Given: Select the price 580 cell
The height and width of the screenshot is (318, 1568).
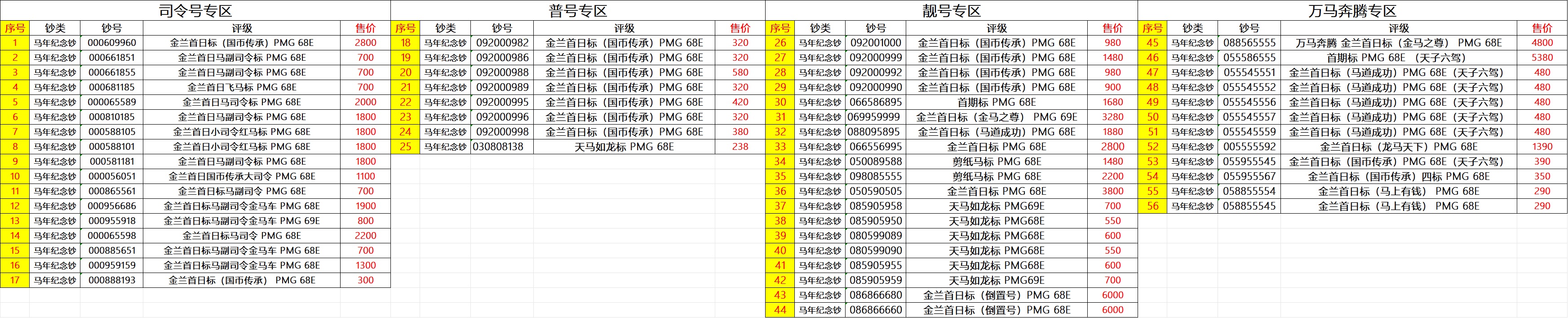Looking at the screenshot, I should click(x=740, y=72).
